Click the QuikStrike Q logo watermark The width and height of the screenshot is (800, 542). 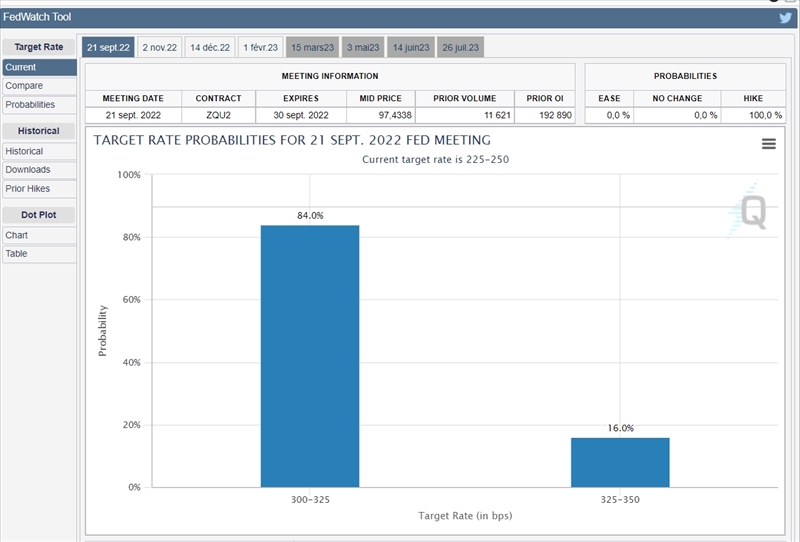click(x=748, y=211)
